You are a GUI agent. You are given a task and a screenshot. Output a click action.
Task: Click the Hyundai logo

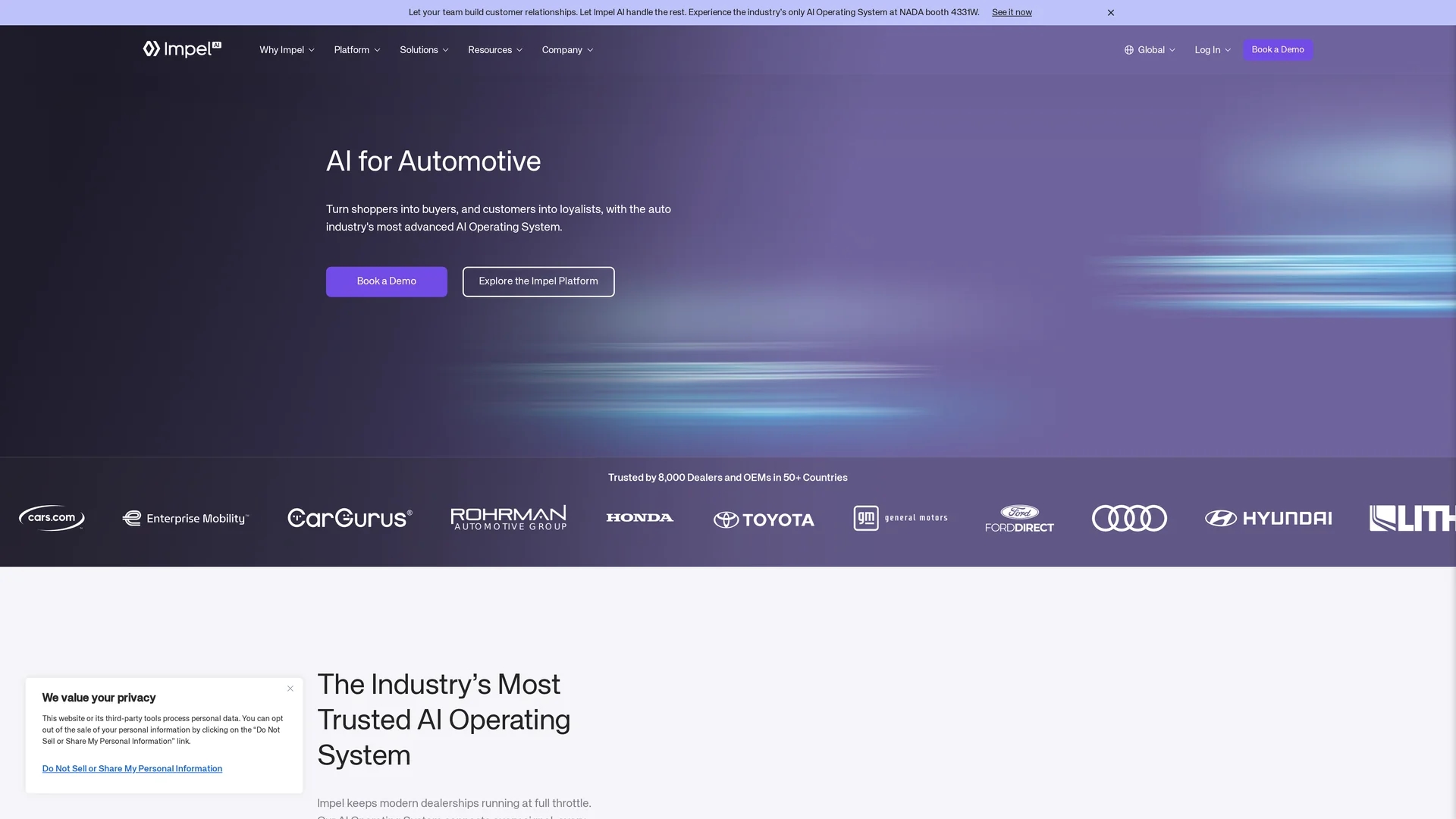[x=1268, y=518]
